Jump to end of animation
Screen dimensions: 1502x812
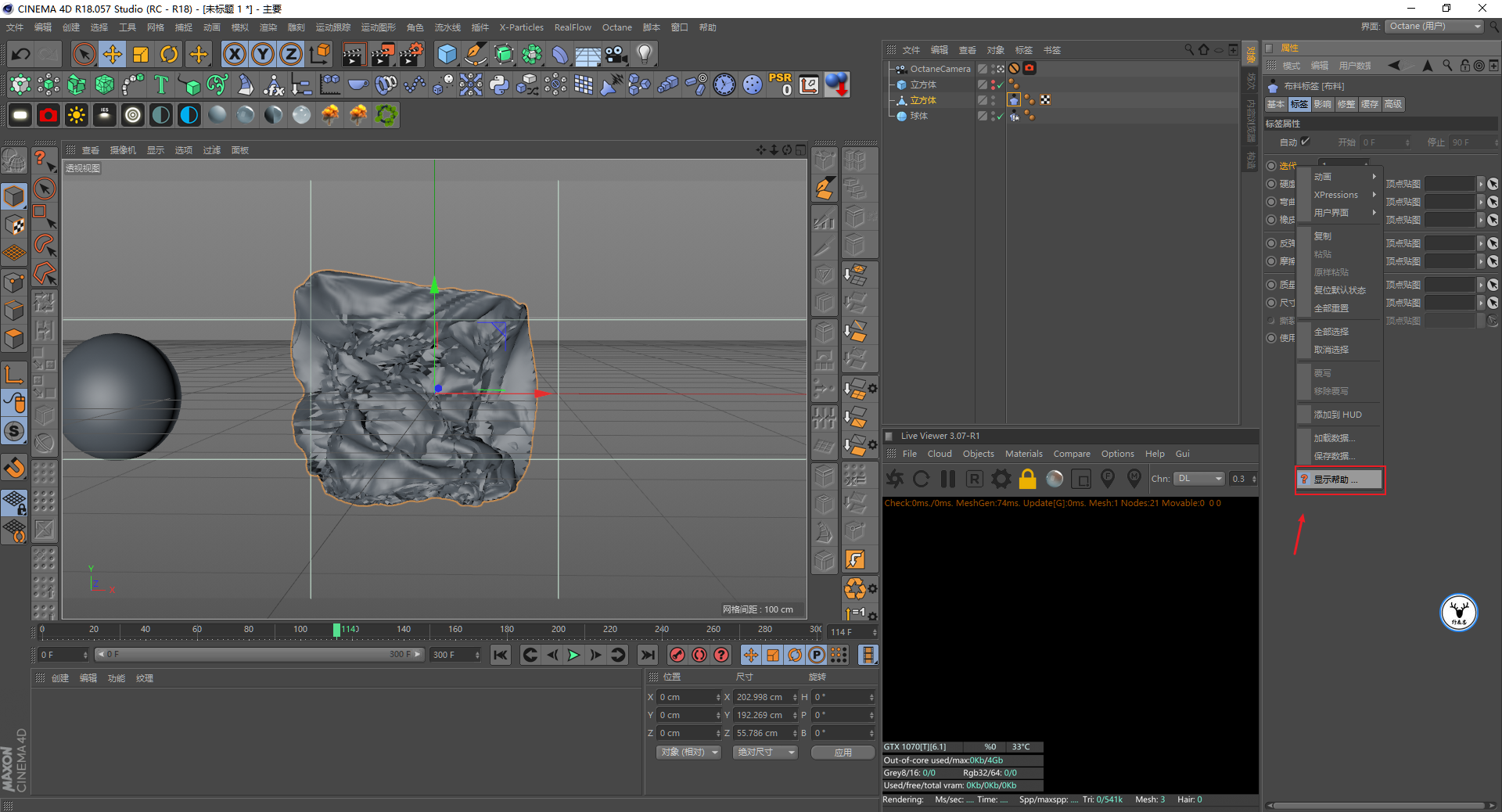pyautogui.click(x=647, y=655)
